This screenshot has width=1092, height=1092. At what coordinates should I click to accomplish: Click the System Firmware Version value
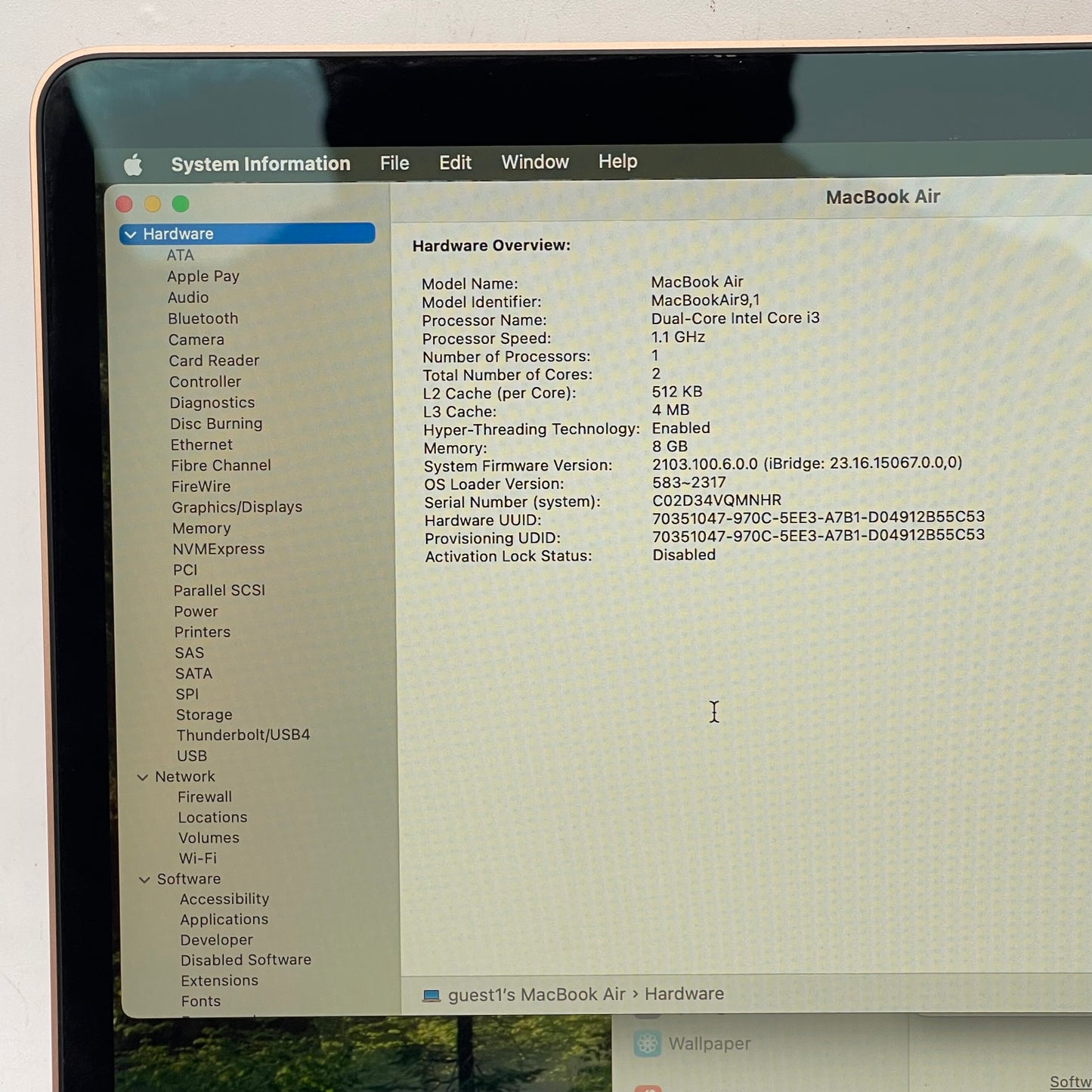pos(807,462)
